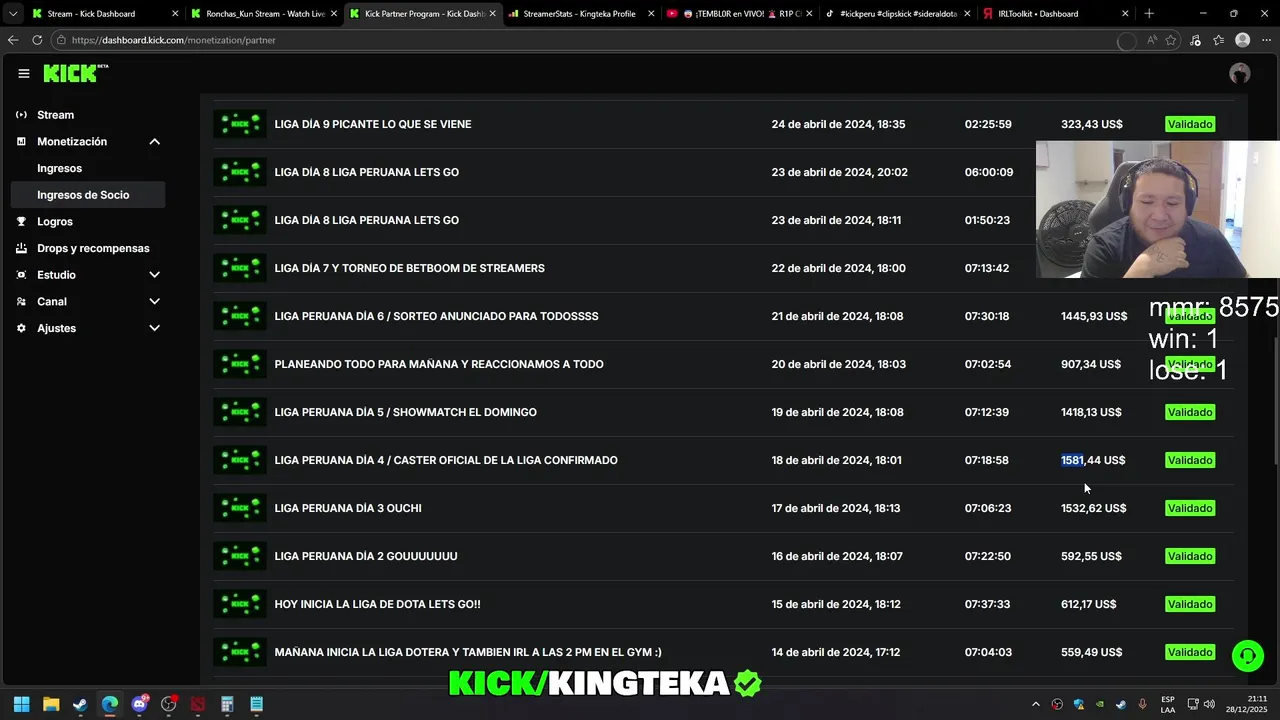Click the amount '1581,44 US$'

coord(1093,460)
